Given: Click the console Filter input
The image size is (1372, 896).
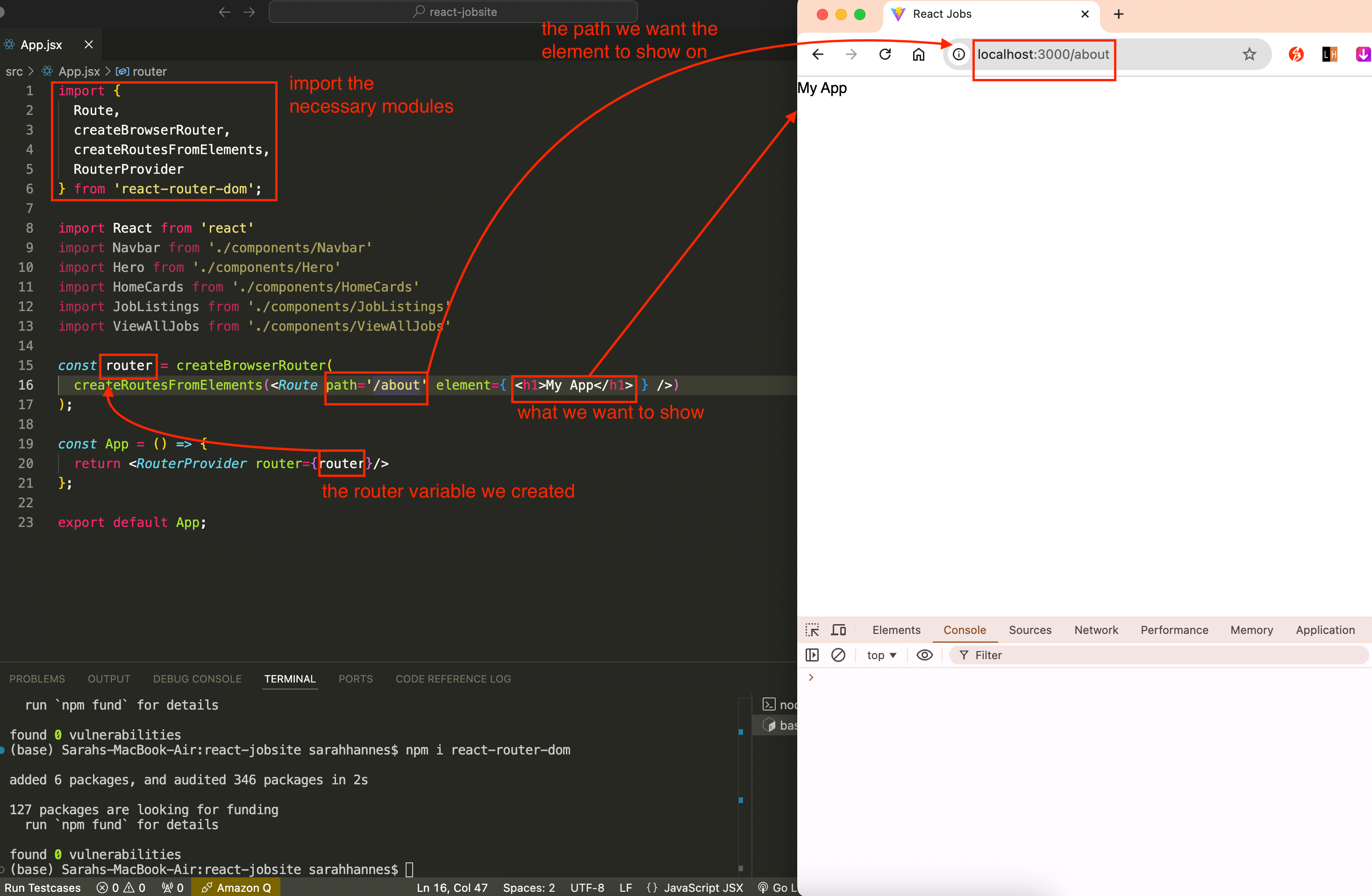Looking at the screenshot, I should (x=1159, y=655).
